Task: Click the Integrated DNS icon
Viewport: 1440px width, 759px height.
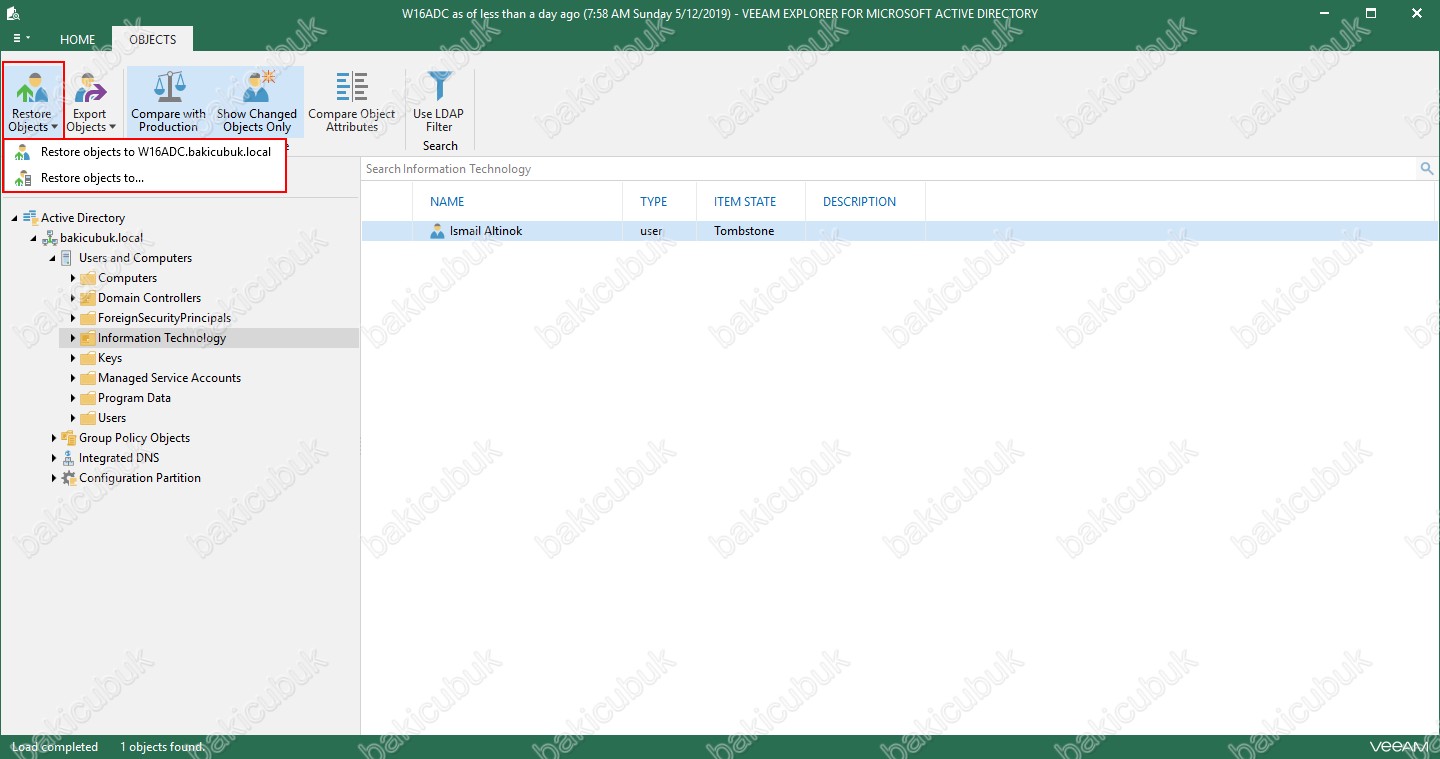Action: click(x=68, y=458)
